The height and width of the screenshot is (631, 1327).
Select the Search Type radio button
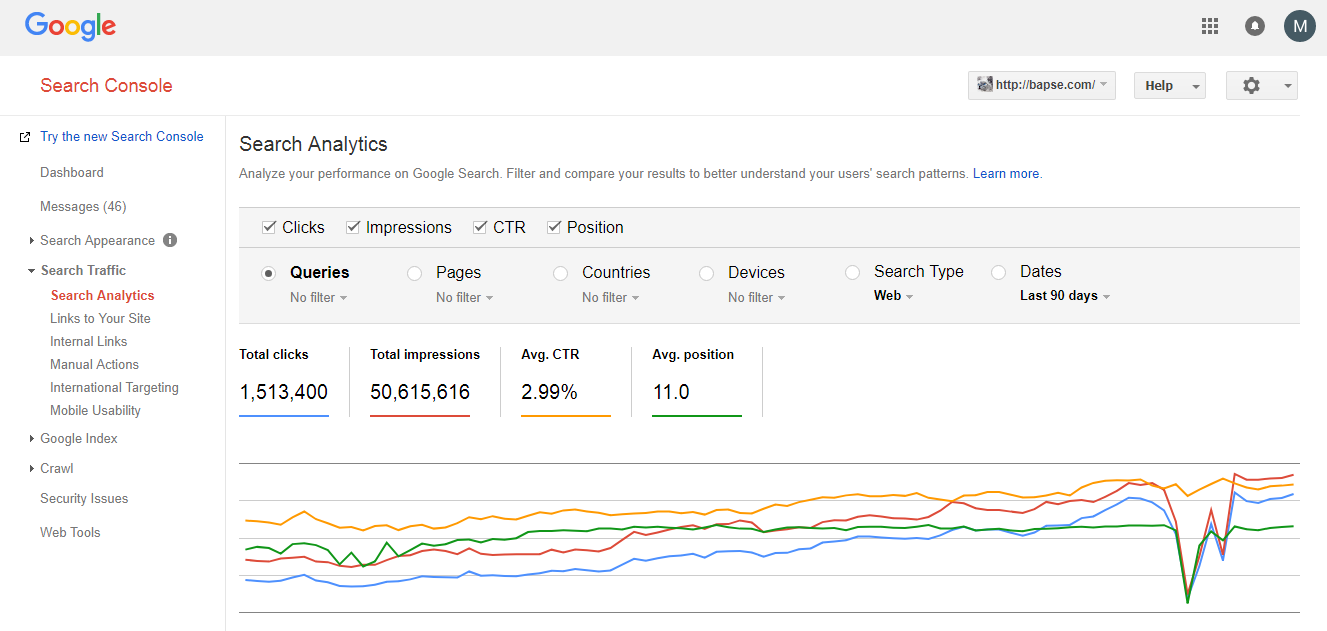(x=852, y=272)
